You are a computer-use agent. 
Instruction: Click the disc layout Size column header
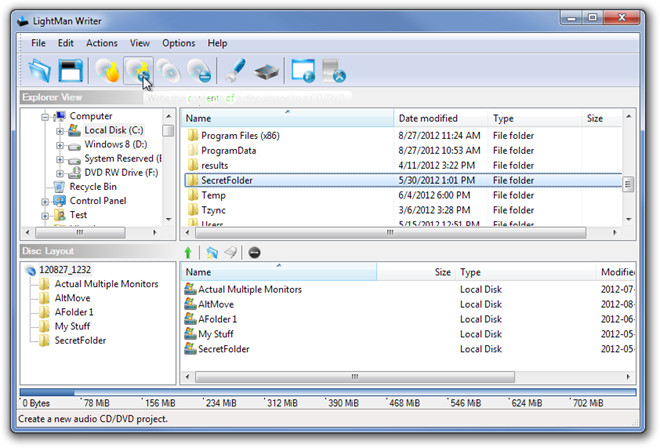[416, 272]
